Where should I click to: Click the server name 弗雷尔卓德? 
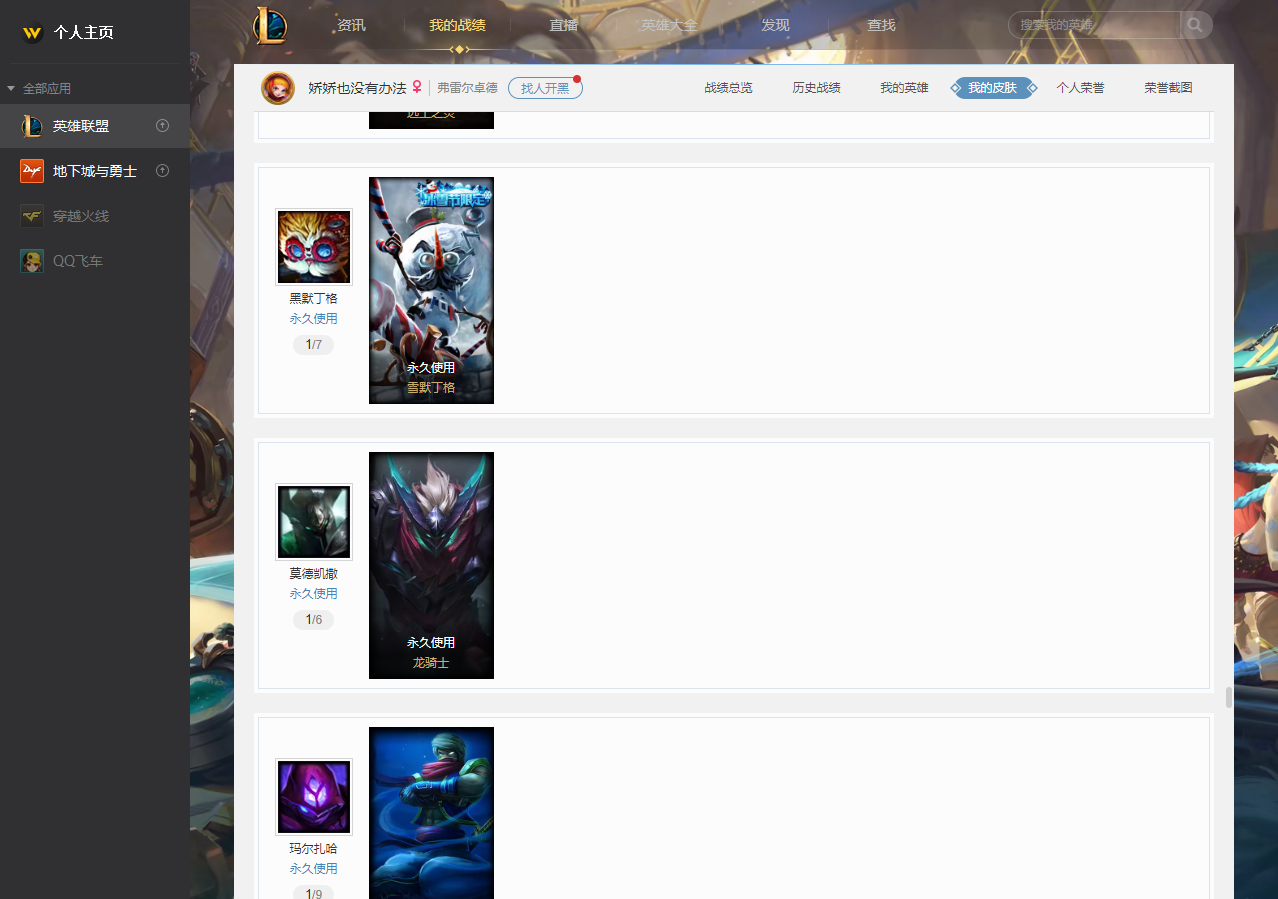[467, 88]
